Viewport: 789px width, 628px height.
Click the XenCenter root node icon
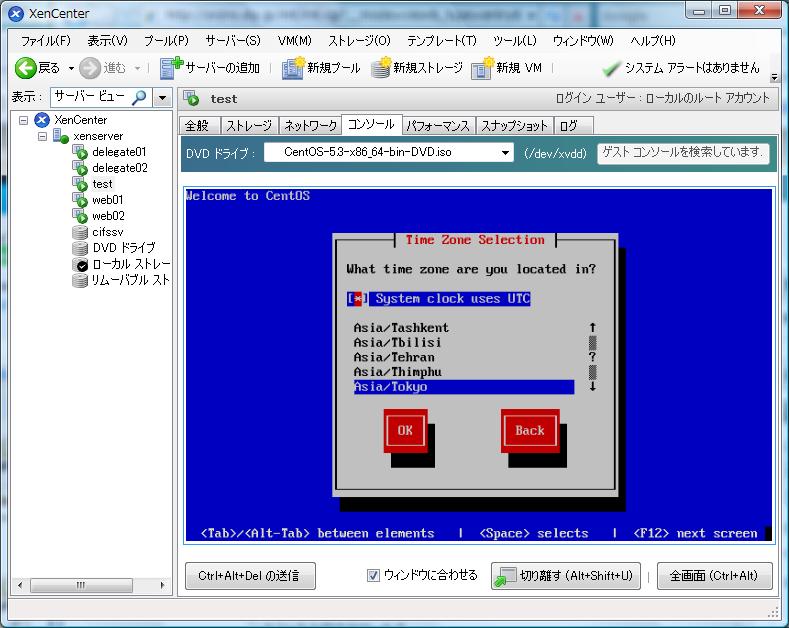42,120
